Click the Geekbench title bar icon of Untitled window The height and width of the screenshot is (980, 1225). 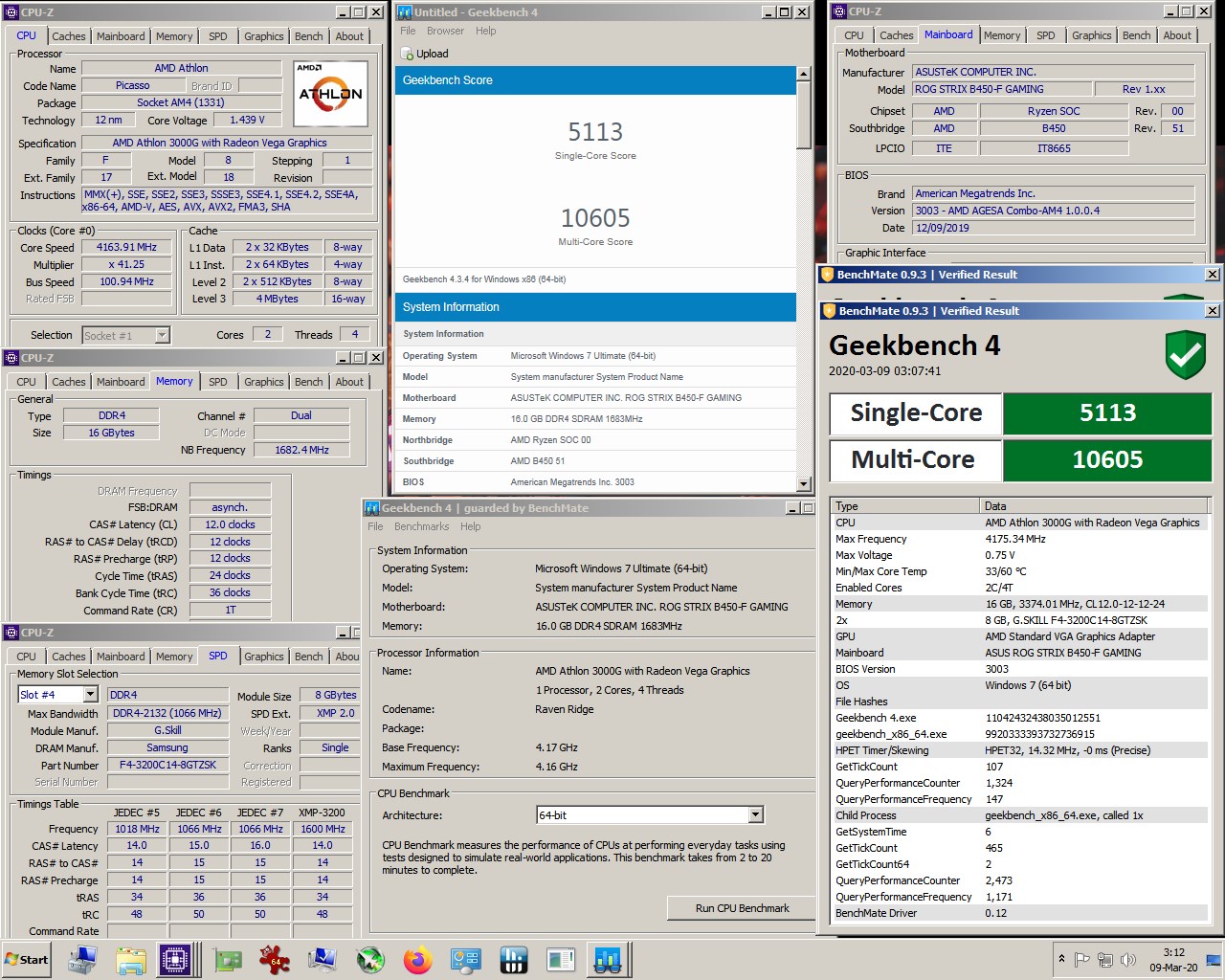tap(405, 11)
